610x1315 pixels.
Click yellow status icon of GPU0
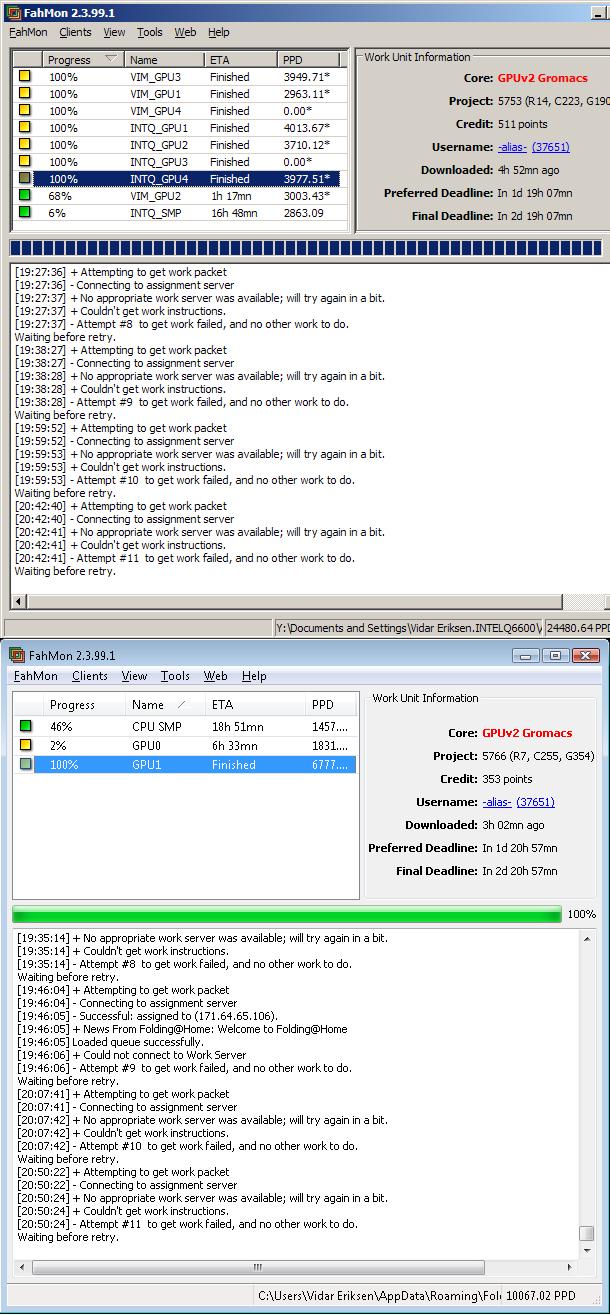pyautogui.click(x=27, y=746)
